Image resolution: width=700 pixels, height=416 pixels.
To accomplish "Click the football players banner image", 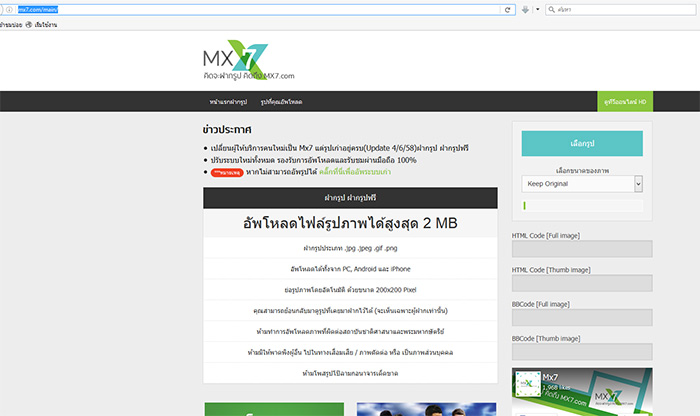I will (x=426, y=409).
